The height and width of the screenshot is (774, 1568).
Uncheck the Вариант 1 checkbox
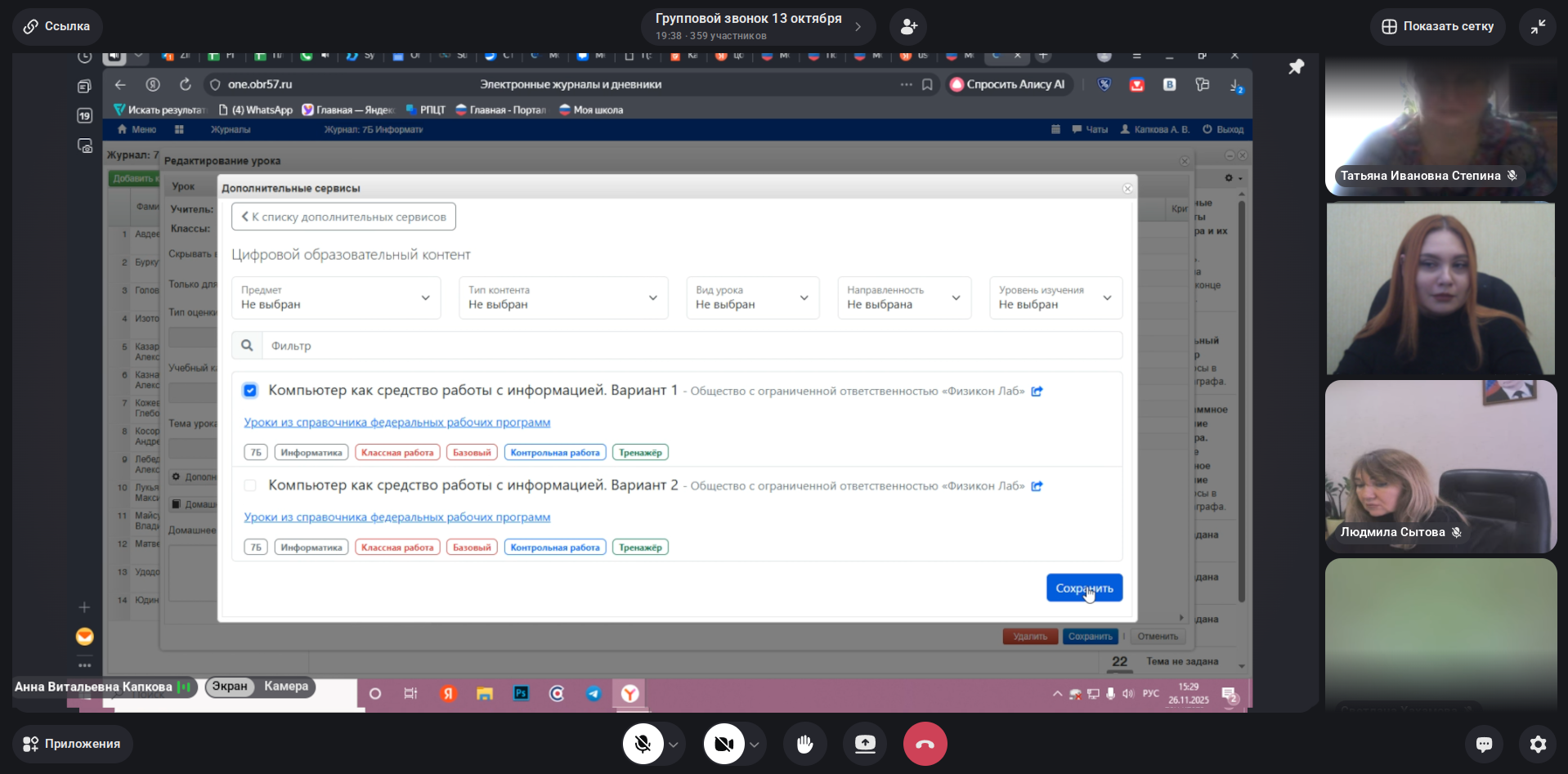pyautogui.click(x=250, y=391)
